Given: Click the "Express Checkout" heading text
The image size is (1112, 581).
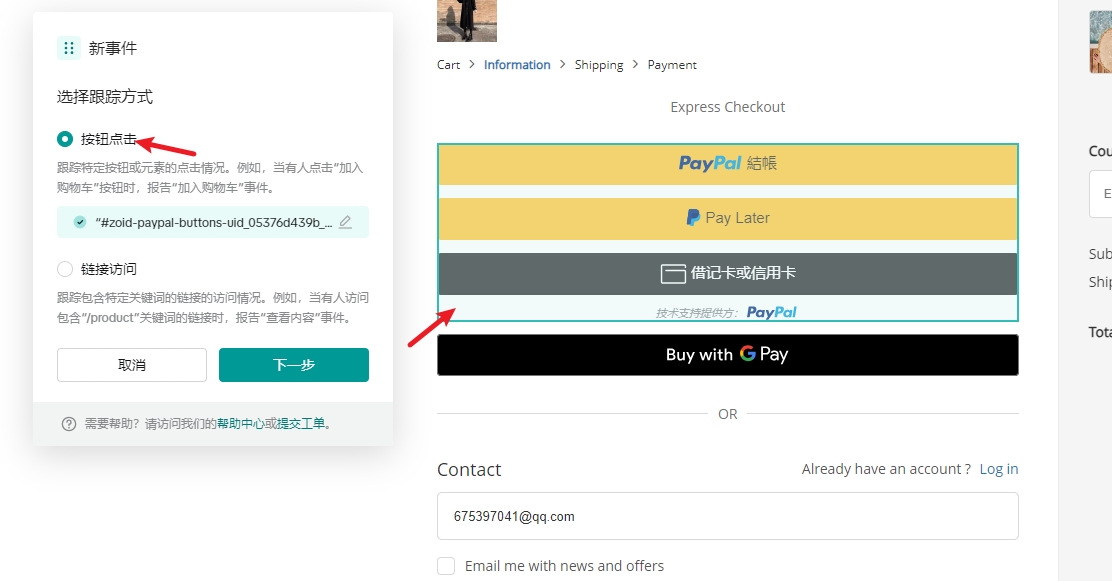Looking at the screenshot, I should (x=728, y=107).
